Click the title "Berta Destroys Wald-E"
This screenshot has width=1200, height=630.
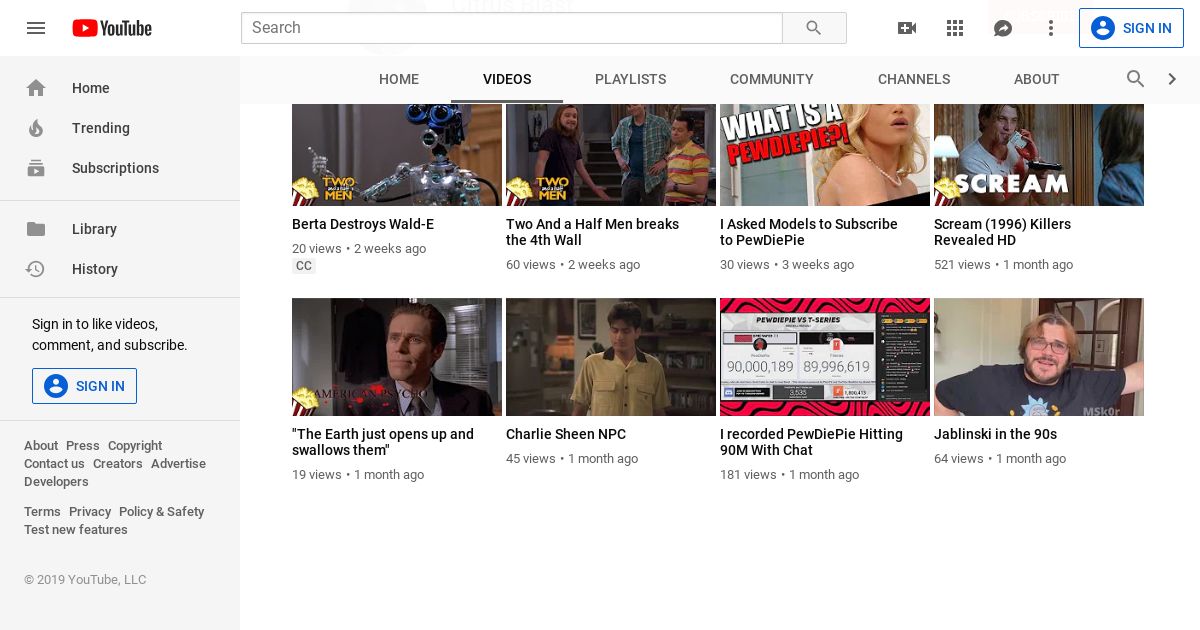point(363,224)
